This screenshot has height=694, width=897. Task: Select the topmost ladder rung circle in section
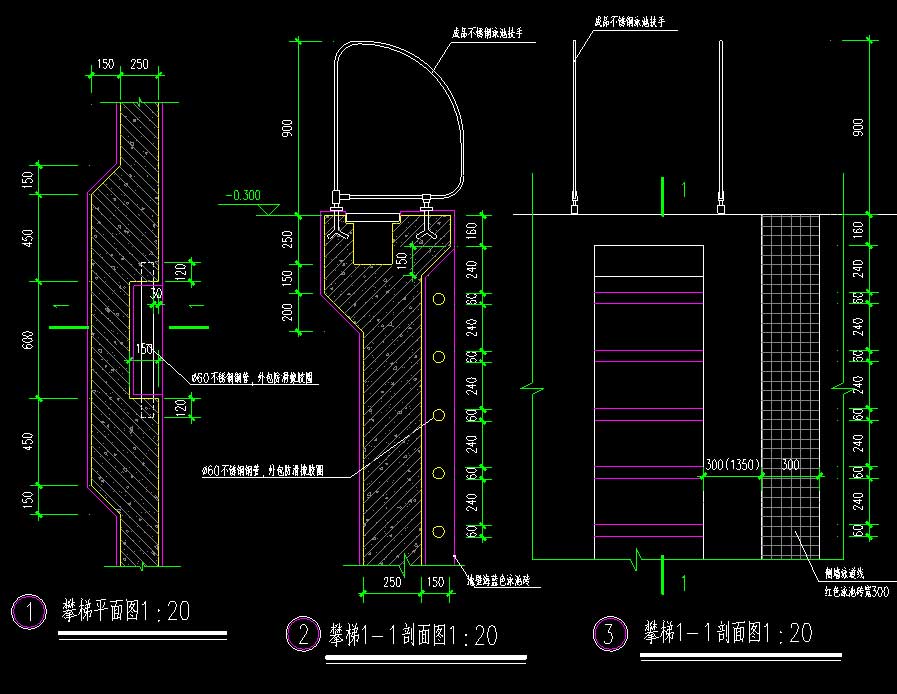[438, 299]
